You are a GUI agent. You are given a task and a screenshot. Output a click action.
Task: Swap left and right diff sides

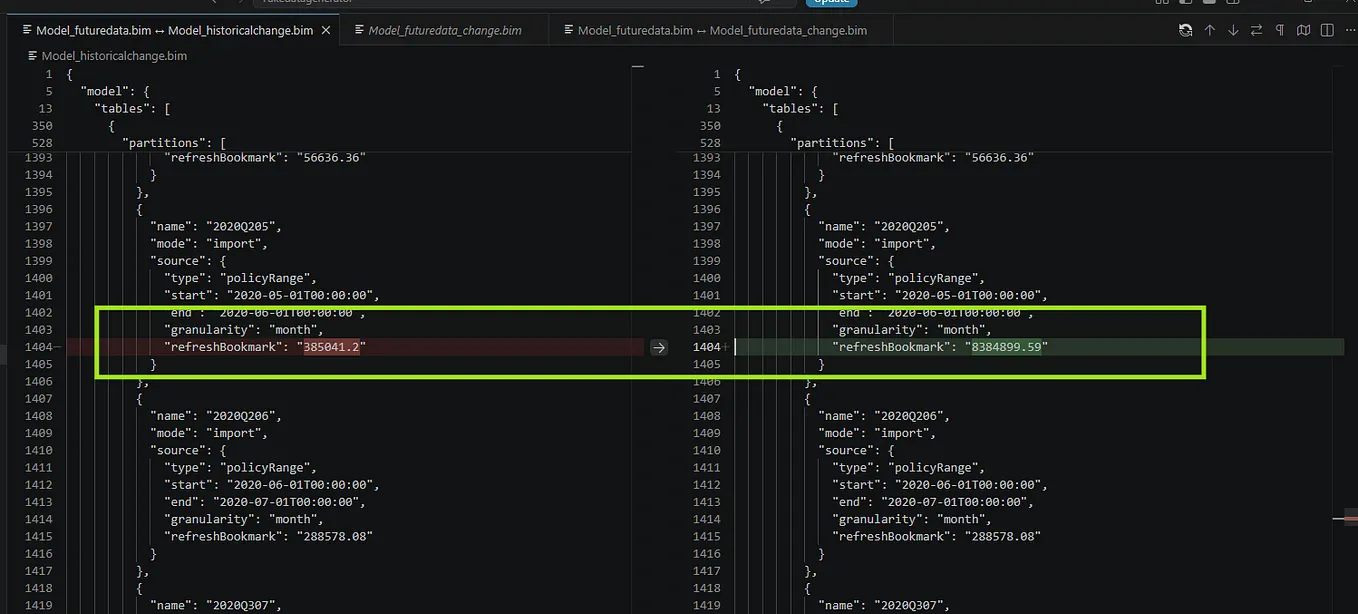1256,30
